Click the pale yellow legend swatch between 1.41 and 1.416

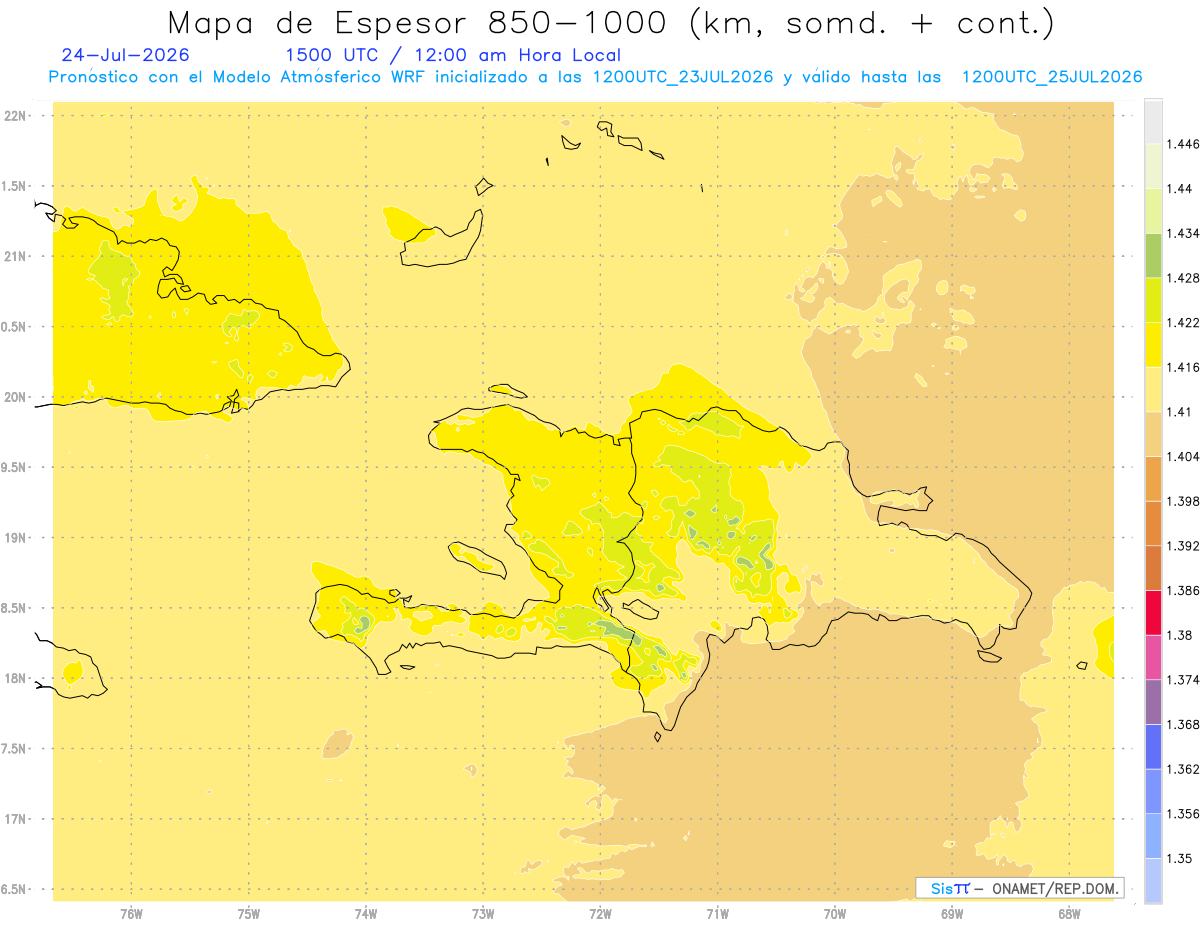tap(1153, 389)
